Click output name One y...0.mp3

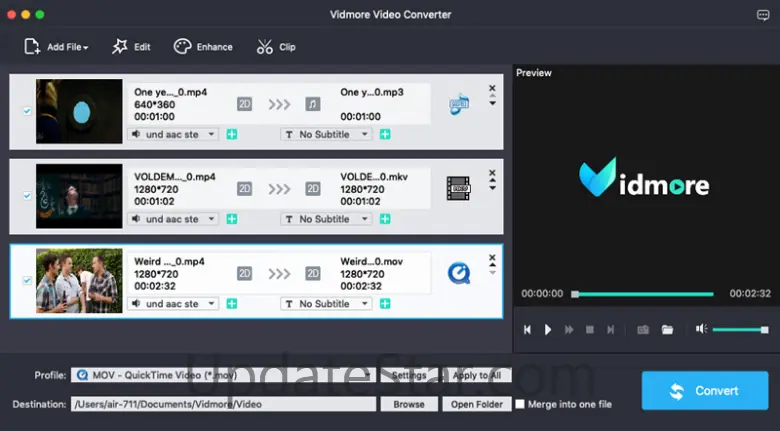click(372, 92)
